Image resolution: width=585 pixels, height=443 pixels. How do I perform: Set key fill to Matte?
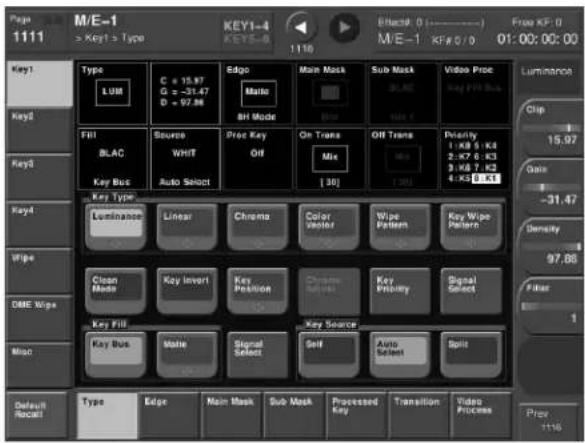[187, 355]
